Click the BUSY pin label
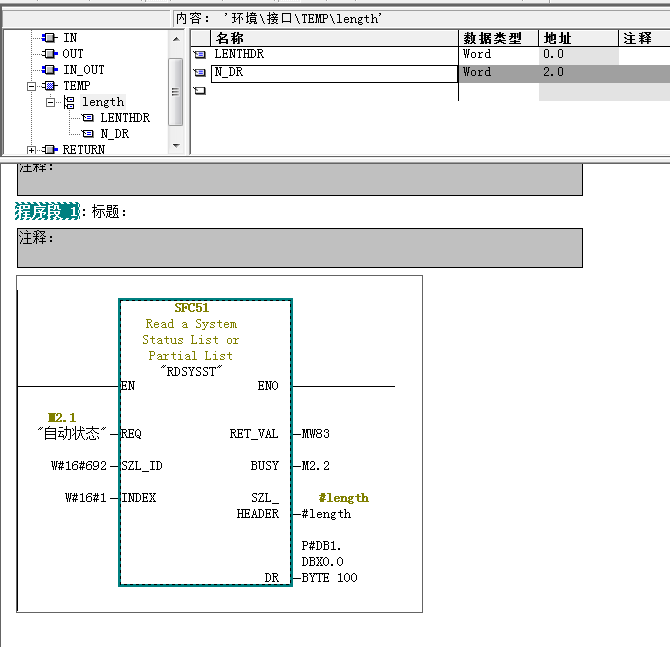 [x=264, y=466]
